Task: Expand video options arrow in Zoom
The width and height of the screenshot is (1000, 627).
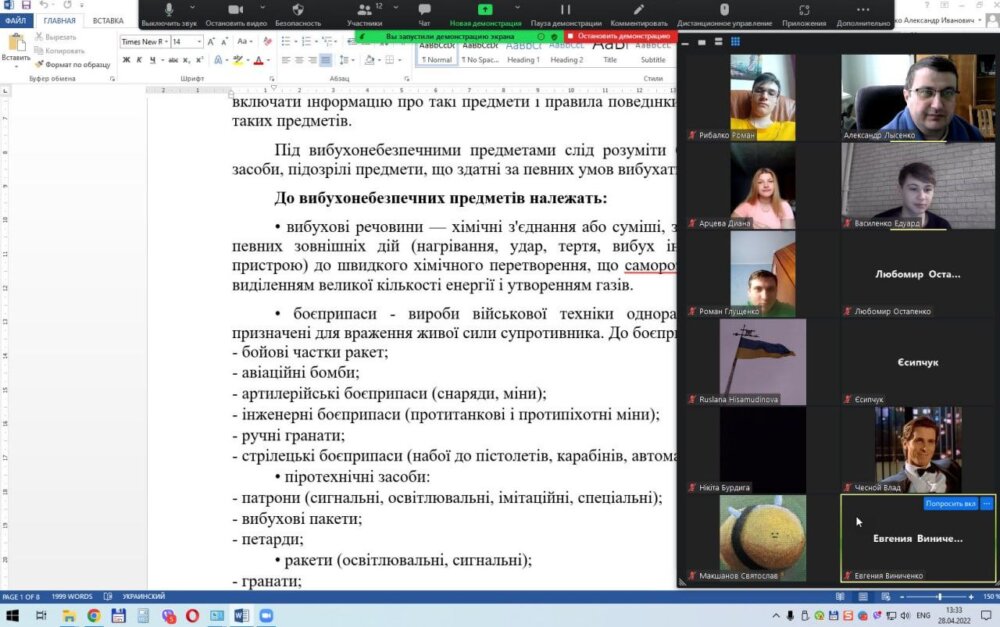Action: pos(262,8)
